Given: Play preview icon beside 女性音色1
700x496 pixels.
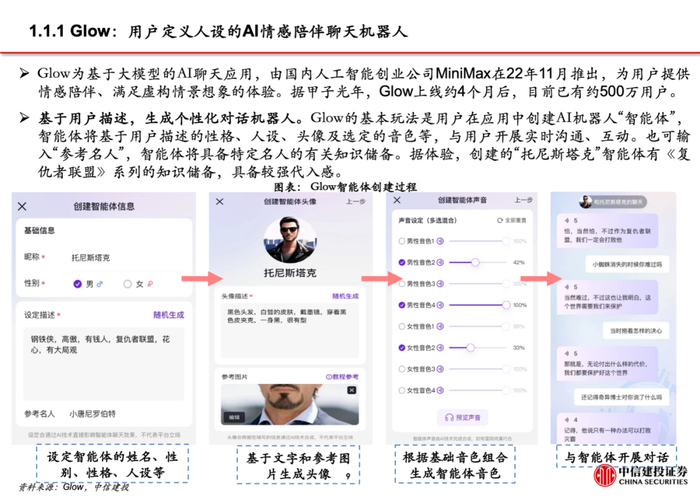Looking at the screenshot, I should 440,326.
